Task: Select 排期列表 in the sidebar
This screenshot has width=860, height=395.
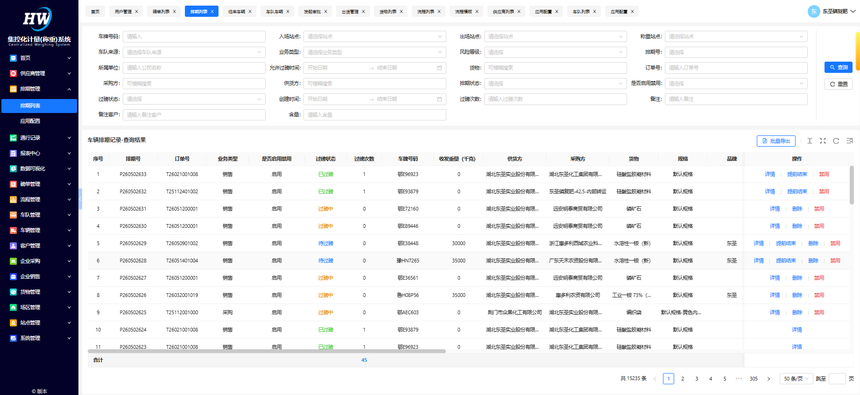Action: coord(39,106)
